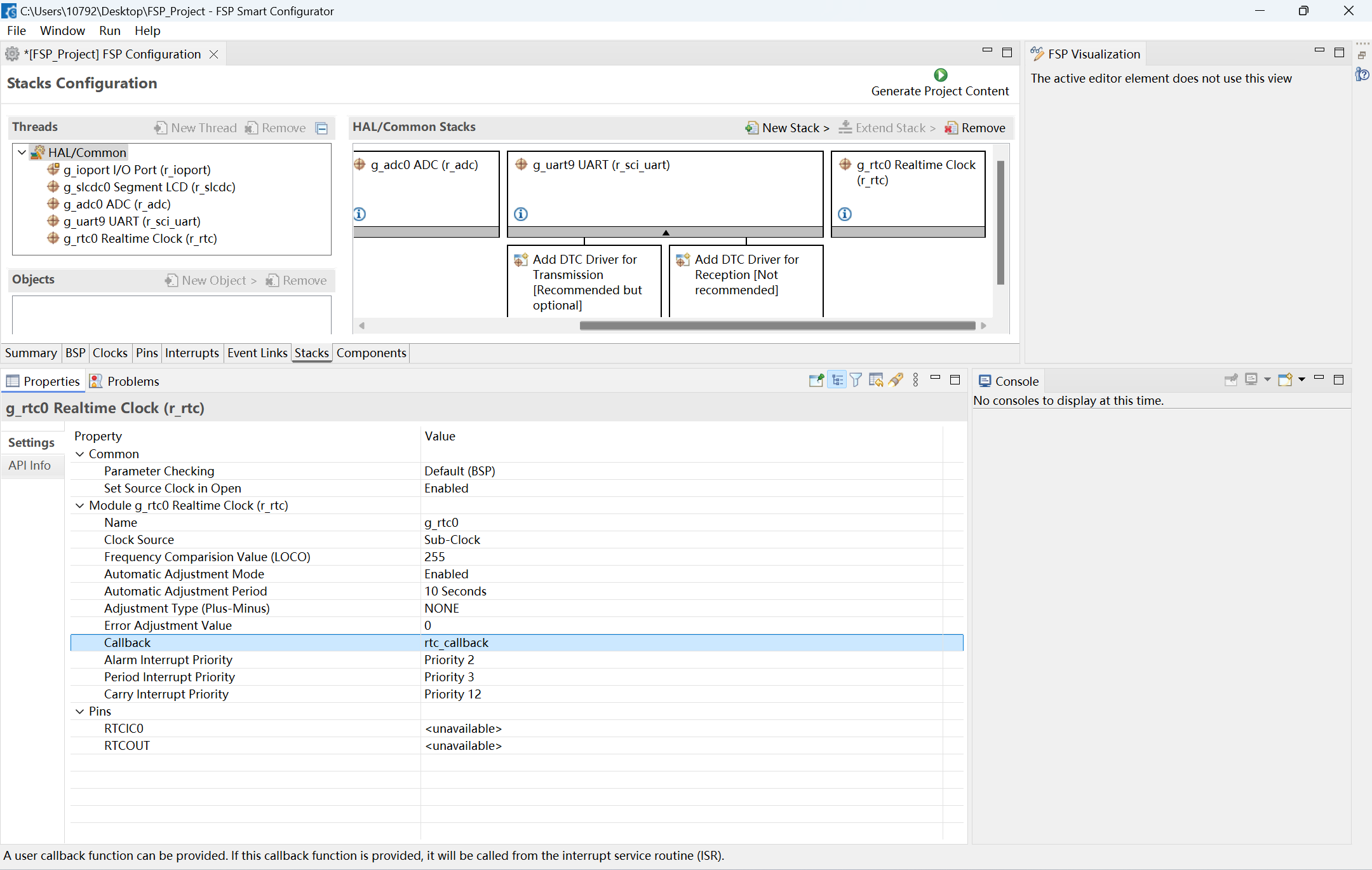Click the Add DTC Driver for Reception icon
Viewport: 1372px width, 870px height.
(x=683, y=260)
